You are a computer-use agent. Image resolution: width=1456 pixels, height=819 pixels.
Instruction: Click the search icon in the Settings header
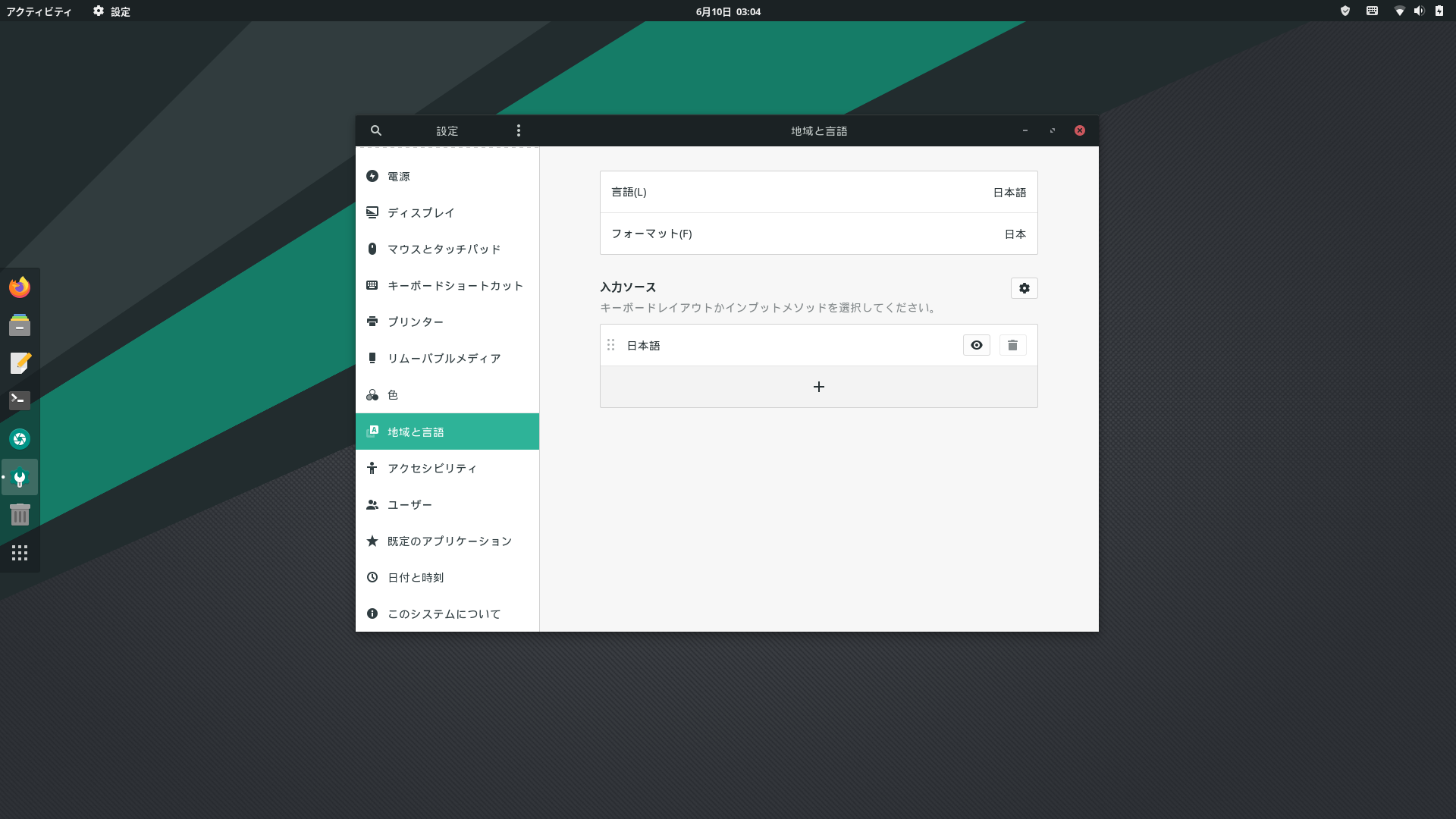[376, 130]
